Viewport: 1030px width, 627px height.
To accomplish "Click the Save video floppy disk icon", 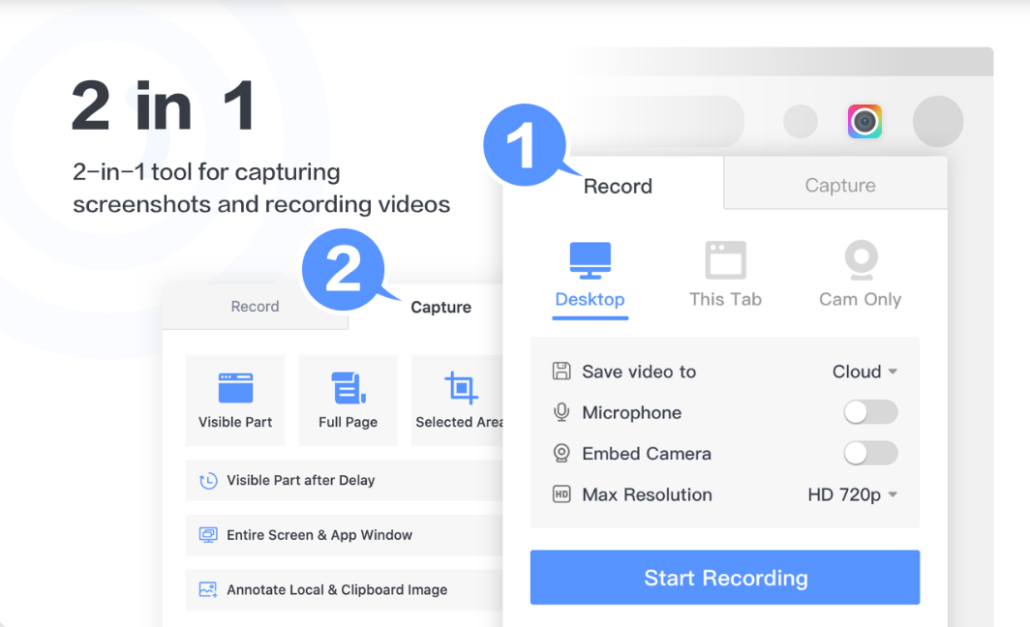I will [x=561, y=371].
